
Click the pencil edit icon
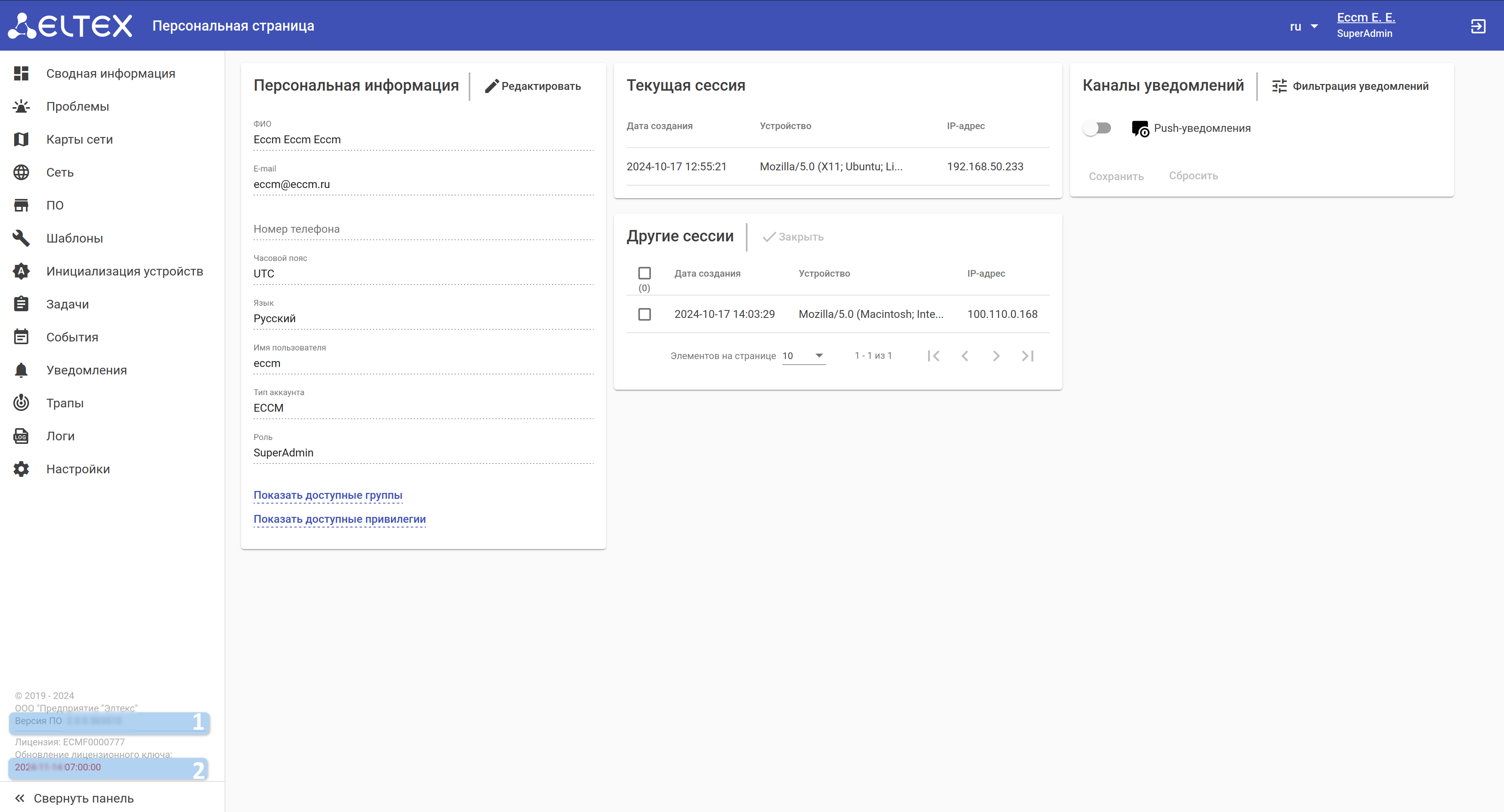click(x=492, y=86)
